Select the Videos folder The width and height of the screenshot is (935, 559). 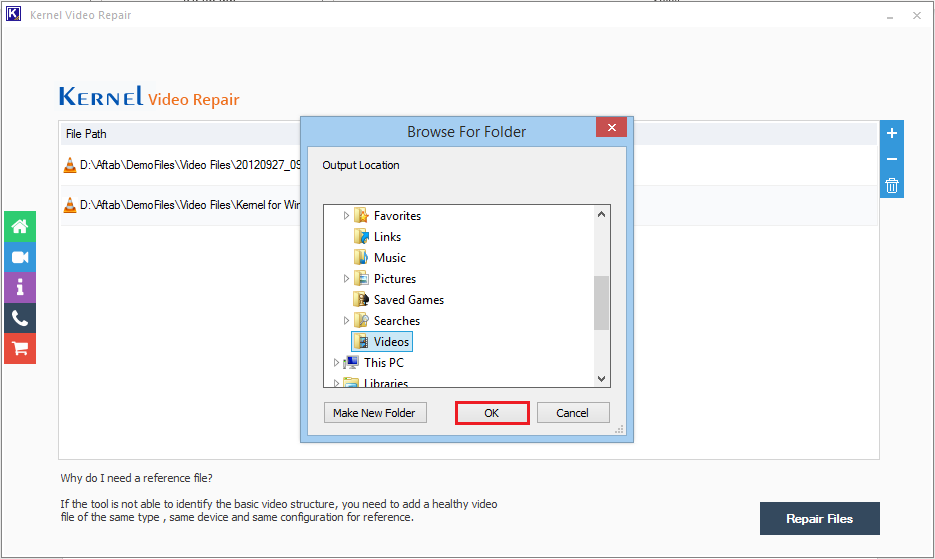point(391,342)
